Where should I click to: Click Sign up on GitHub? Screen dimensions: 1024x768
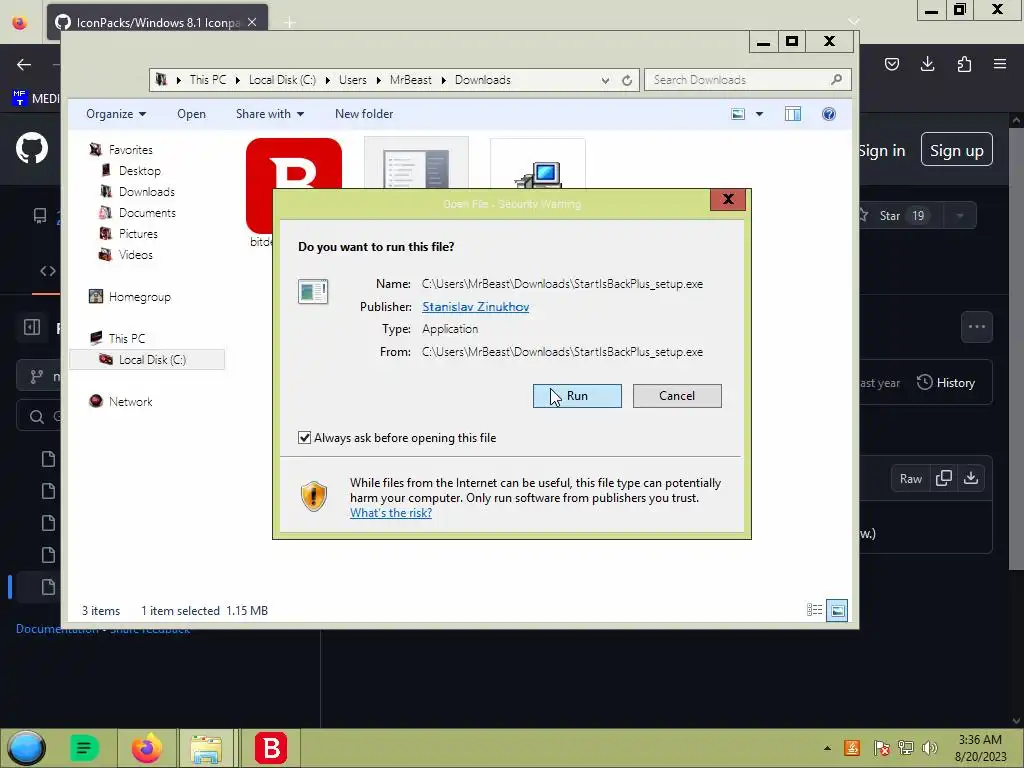coord(957,150)
